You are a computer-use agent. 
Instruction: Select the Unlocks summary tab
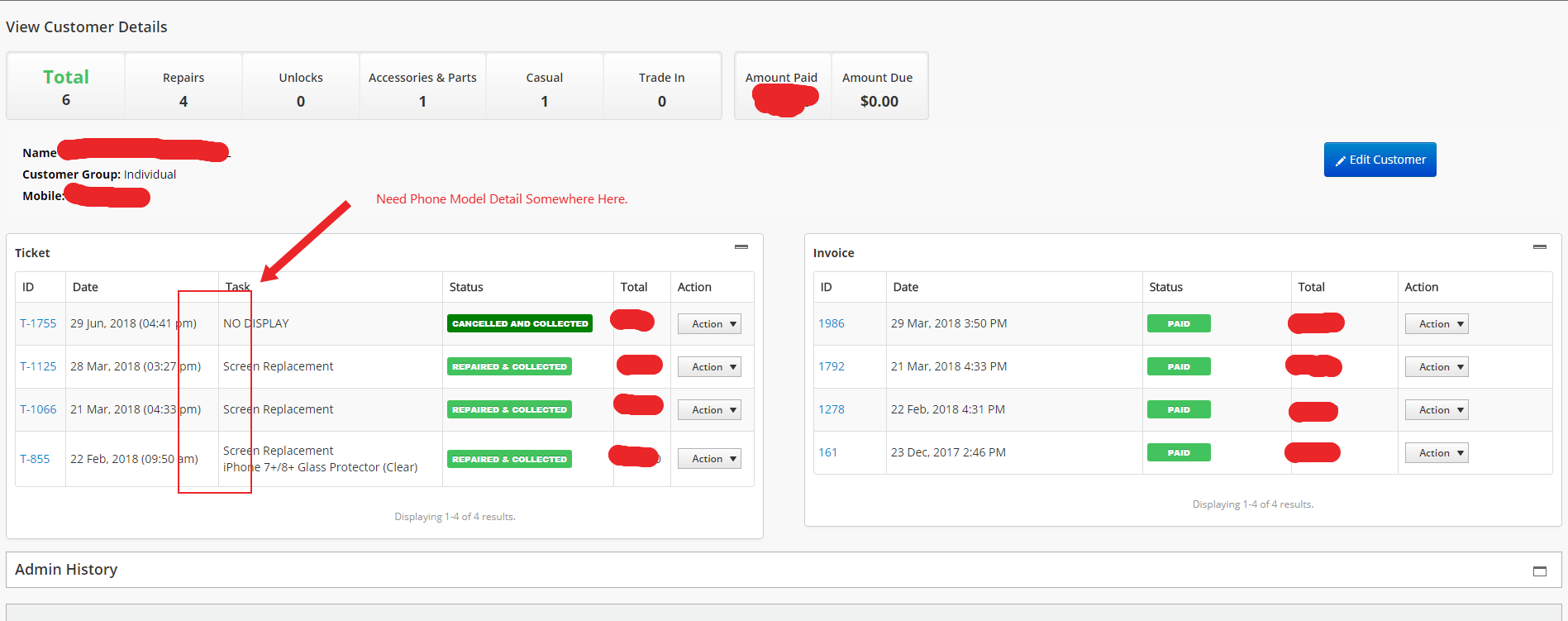(x=301, y=87)
